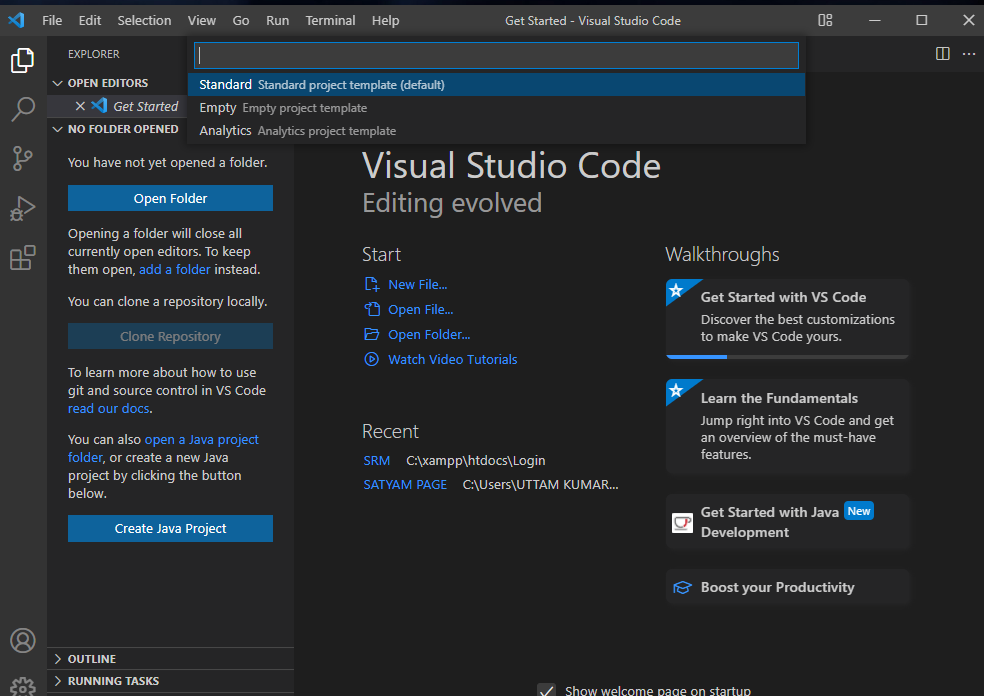Screen dimensions: 984x696
Task: Open the Manage gear icon
Action: click(x=23, y=687)
